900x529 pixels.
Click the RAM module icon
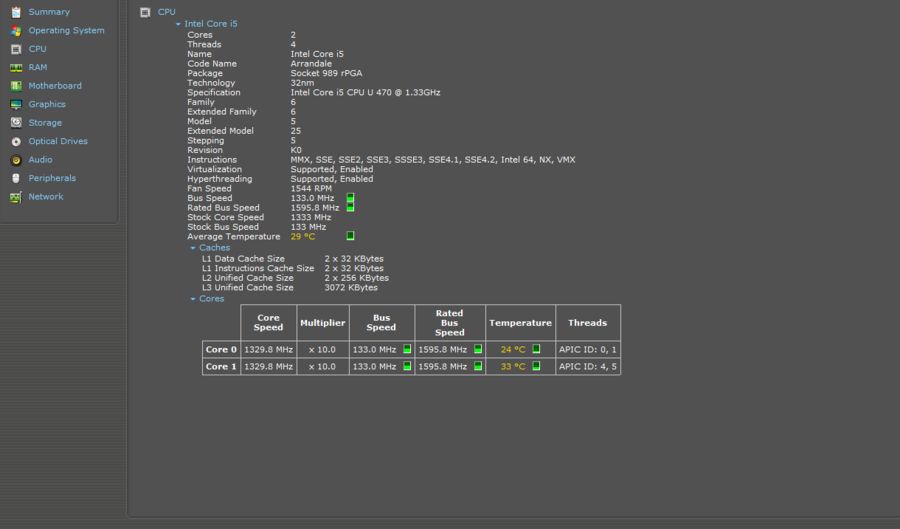point(16,68)
